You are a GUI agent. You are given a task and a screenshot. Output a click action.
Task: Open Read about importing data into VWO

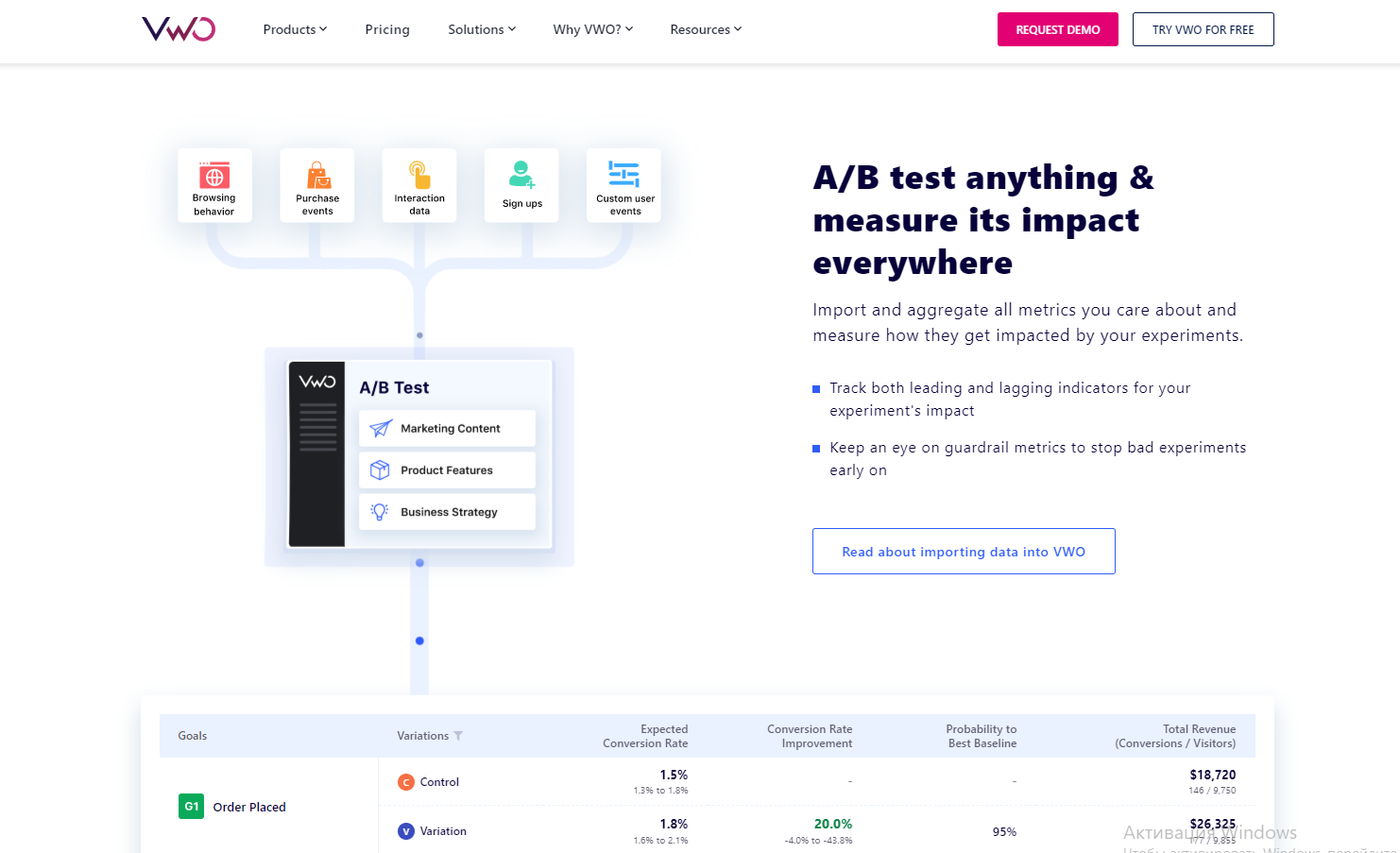click(964, 551)
